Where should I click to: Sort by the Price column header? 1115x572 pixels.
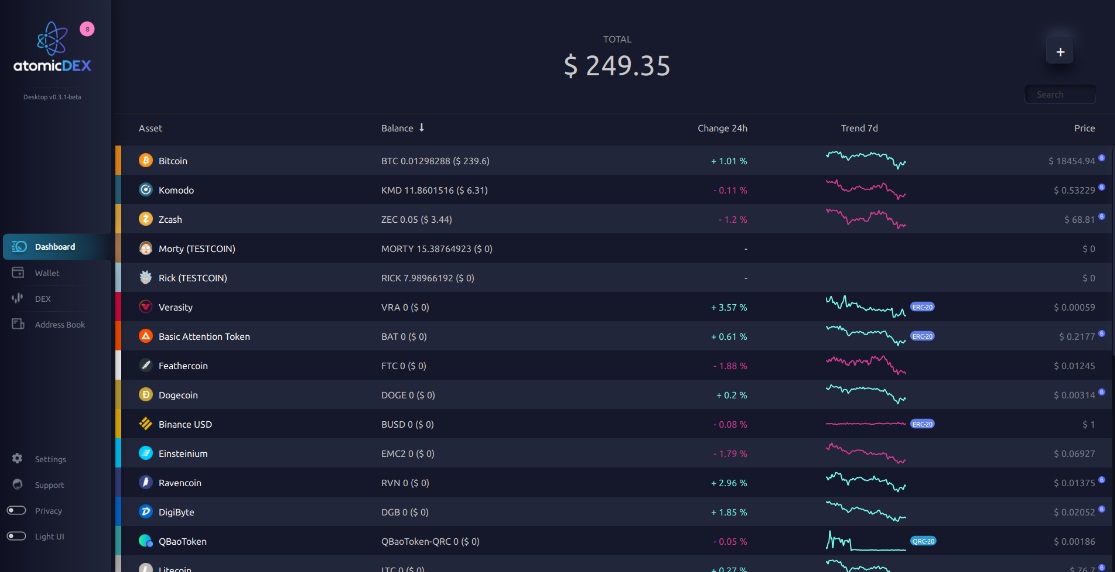[x=1084, y=128]
